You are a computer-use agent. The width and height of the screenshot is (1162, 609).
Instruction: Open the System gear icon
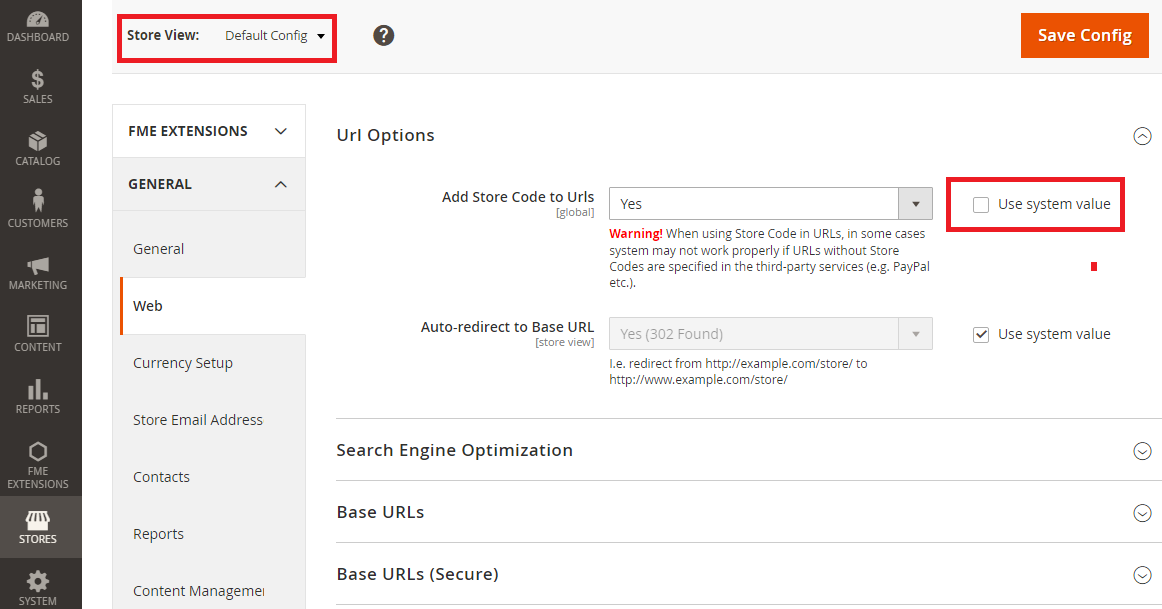coord(38,581)
